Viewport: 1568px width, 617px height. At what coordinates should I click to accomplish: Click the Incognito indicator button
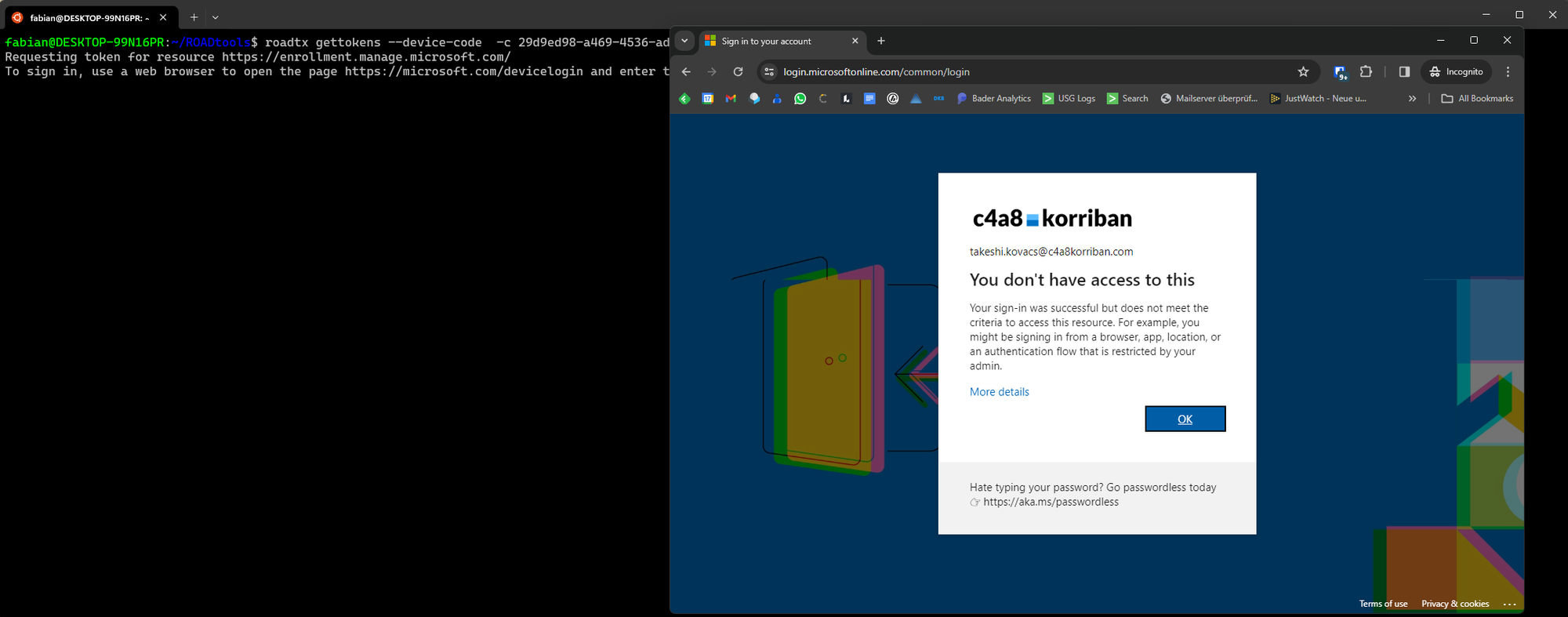(x=1456, y=71)
